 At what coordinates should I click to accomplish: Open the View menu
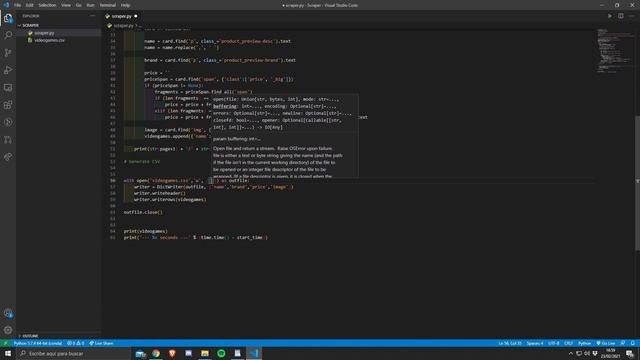pos(66,5)
